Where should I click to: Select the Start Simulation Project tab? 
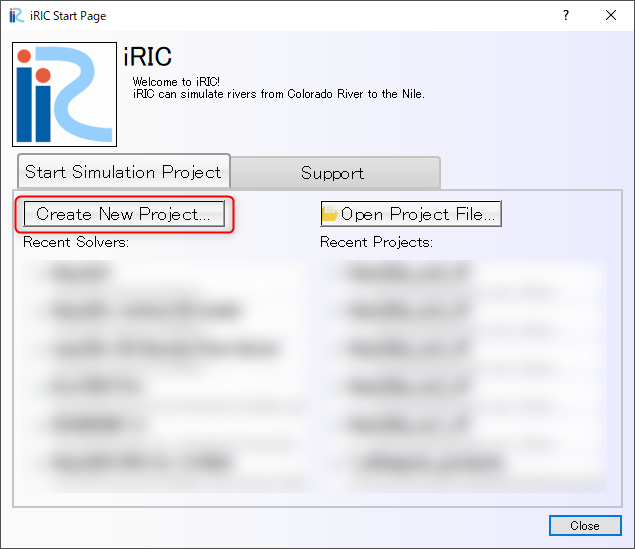pyautogui.click(x=124, y=171)
